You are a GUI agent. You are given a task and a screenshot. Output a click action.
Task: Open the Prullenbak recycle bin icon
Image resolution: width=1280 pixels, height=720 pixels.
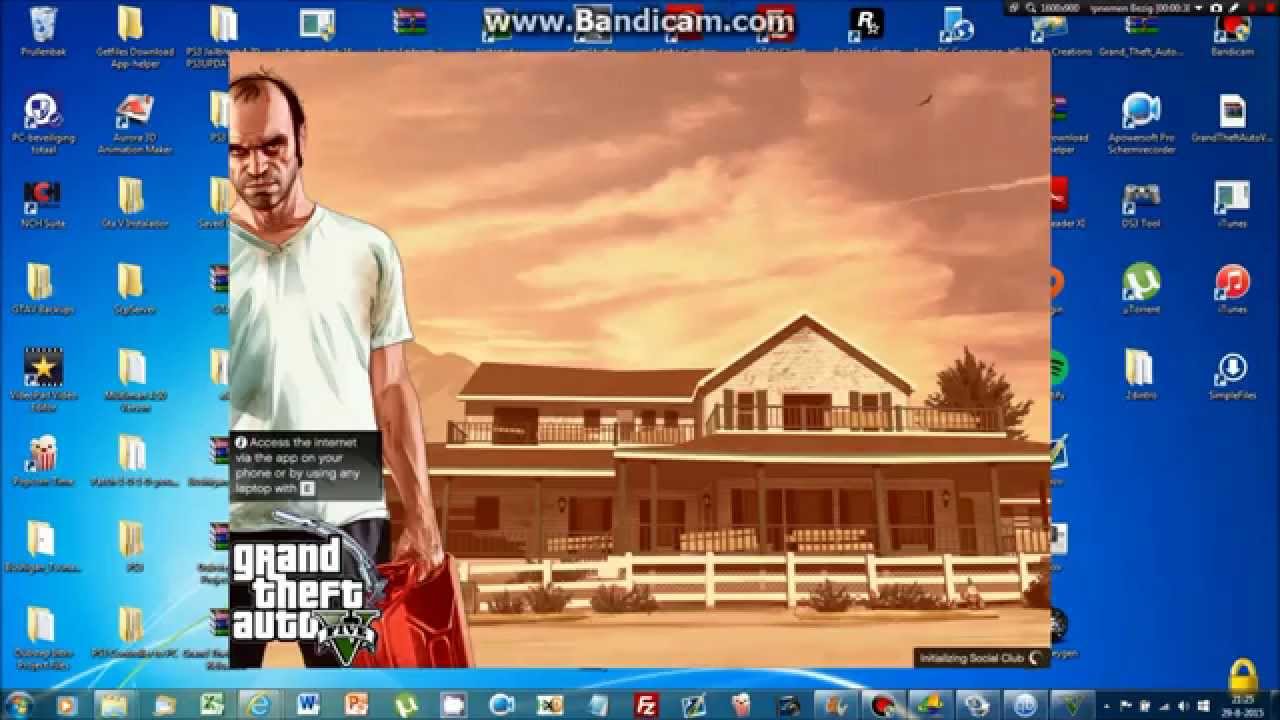(x=43, y=31)
